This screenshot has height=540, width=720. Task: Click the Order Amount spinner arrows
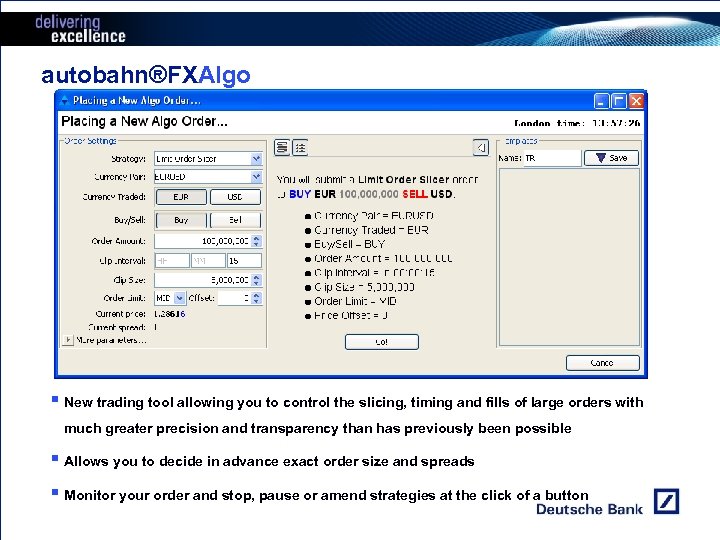257,241
